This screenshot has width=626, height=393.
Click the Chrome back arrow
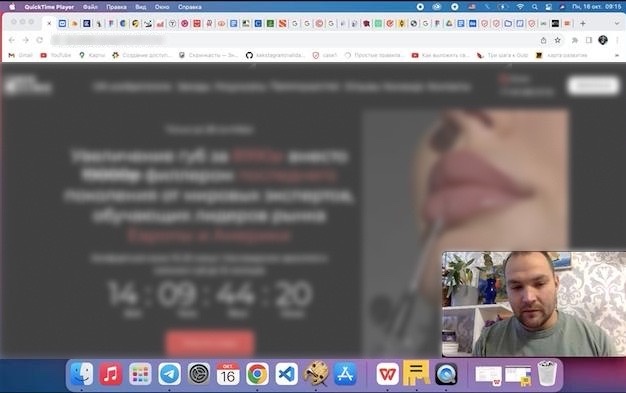[x=12, y=40]
